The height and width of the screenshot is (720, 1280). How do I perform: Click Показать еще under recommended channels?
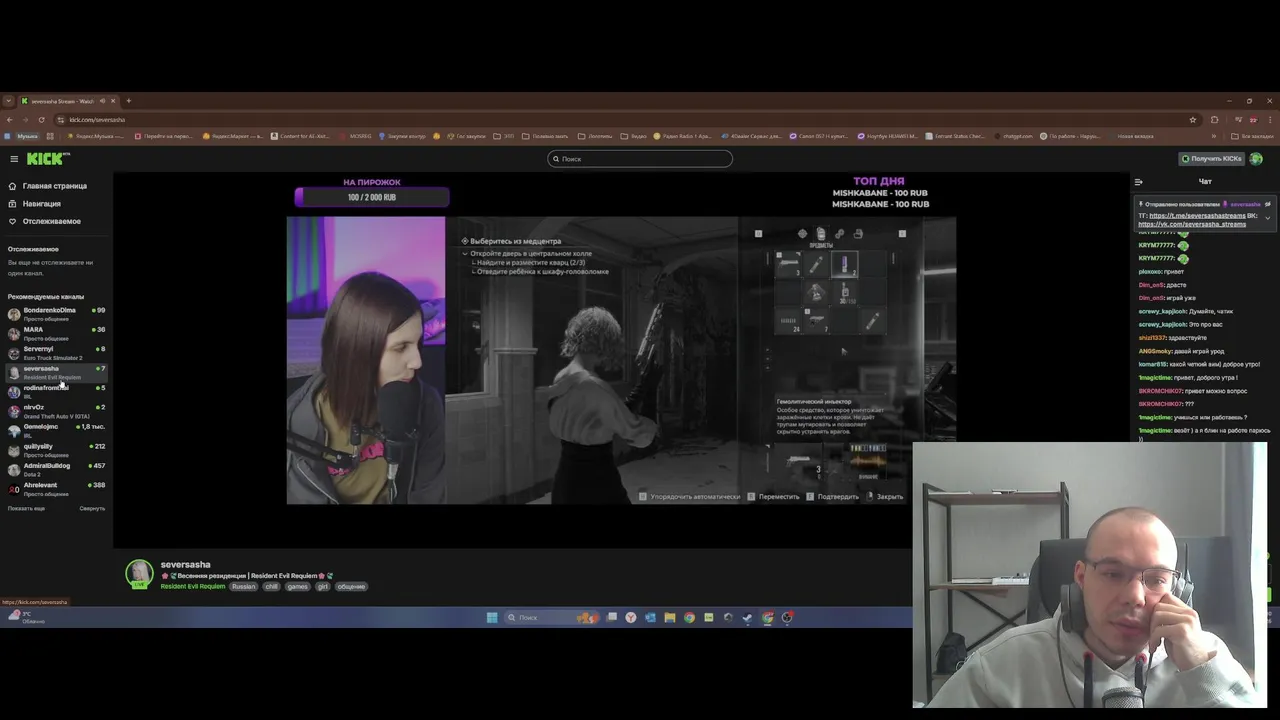[x=26, y=508]
